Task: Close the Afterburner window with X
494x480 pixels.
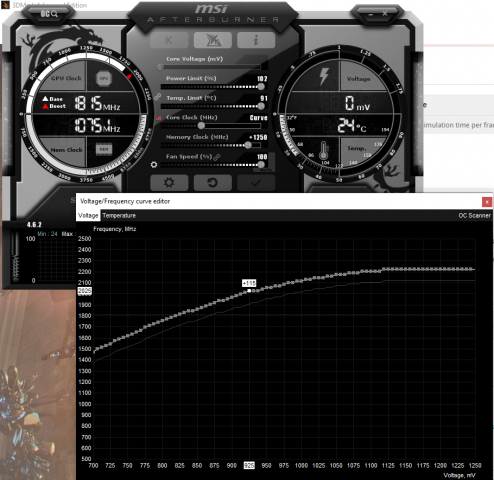Action: (x=385, y=13)
